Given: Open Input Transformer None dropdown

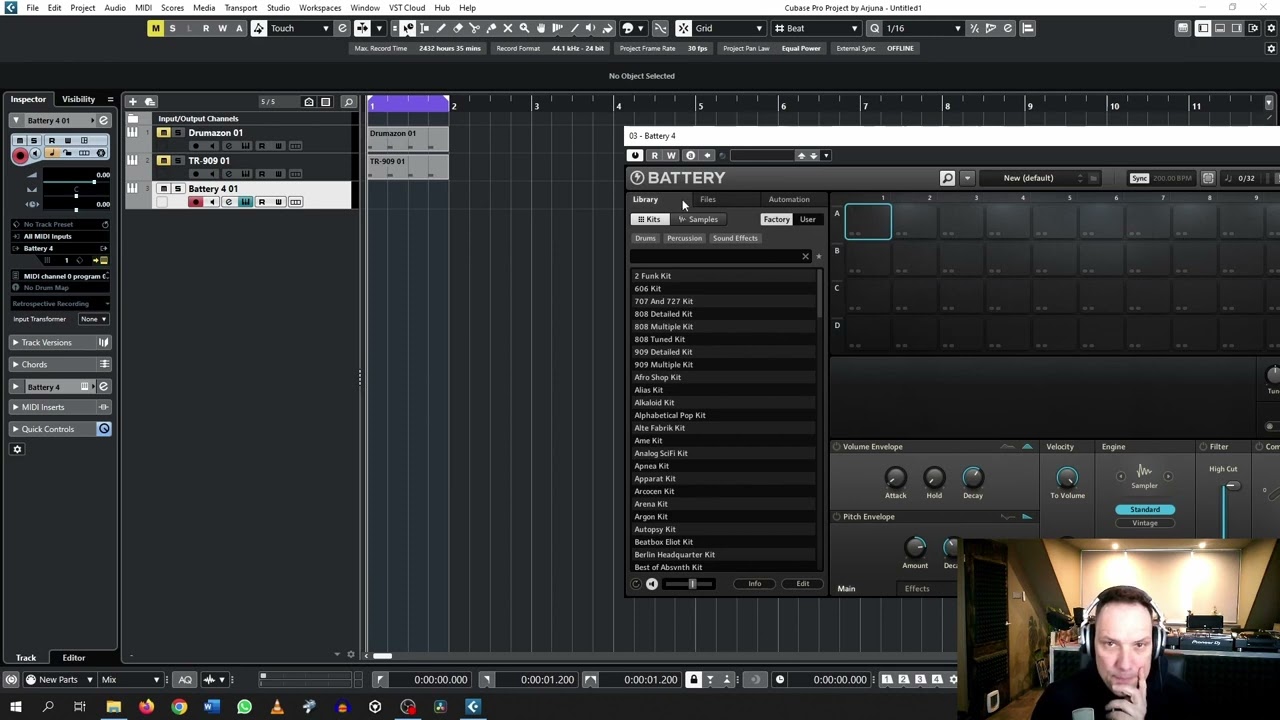Looking at the screenshot, I should [93, 319].
